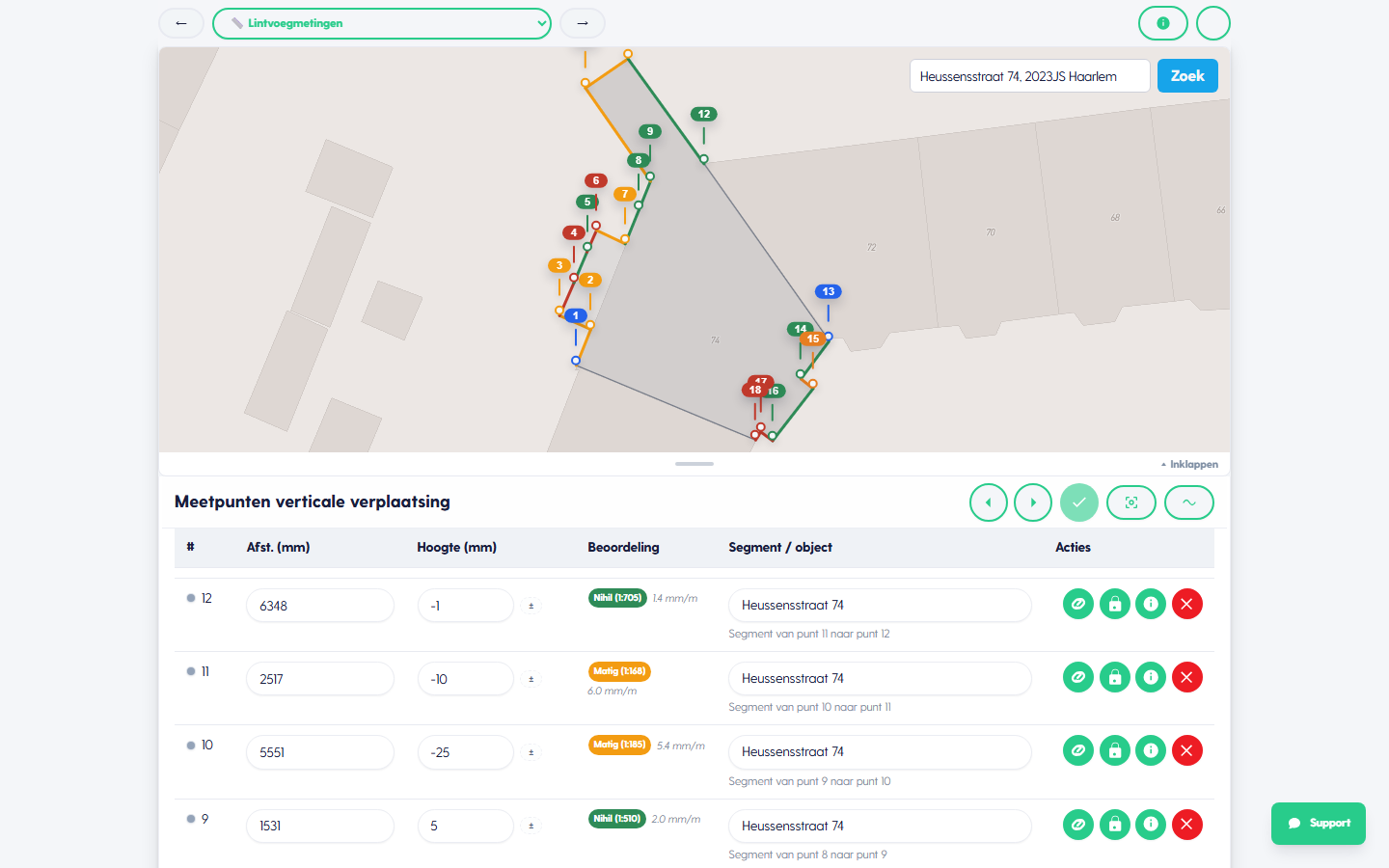Toggle the lock for row 9
The image size is (1389, 868).
(x=1115, y=825)
